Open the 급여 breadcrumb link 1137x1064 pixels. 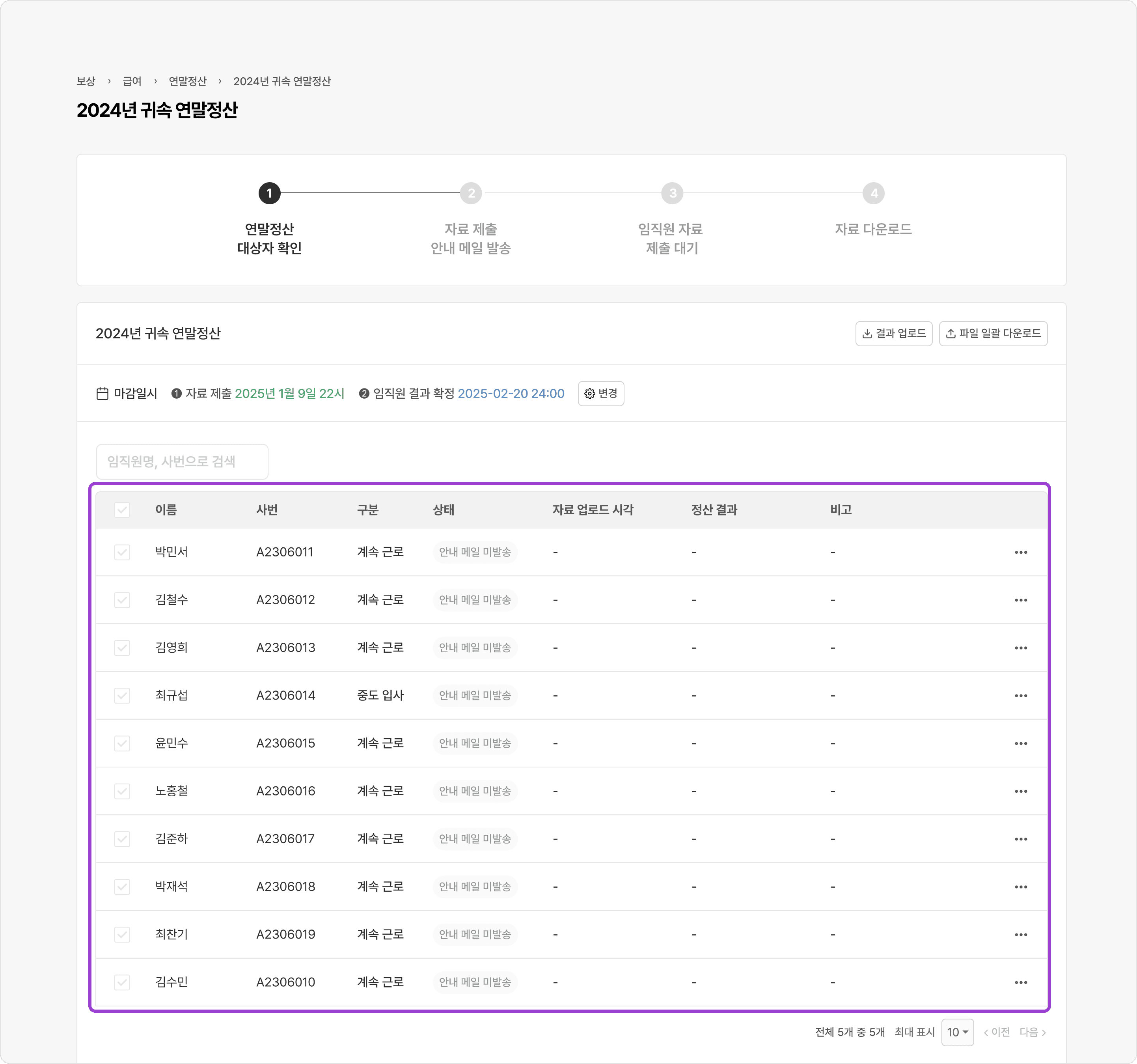(x=132, y=81)
